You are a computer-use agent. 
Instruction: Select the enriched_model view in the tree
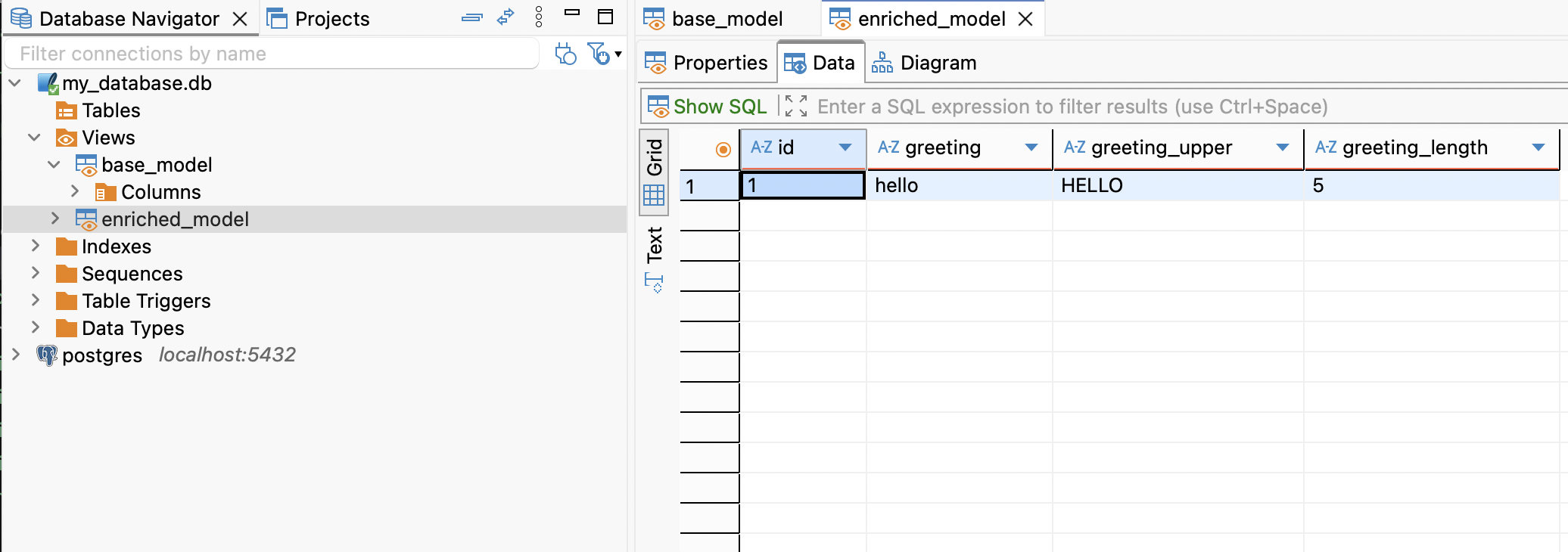coord(175,219)
